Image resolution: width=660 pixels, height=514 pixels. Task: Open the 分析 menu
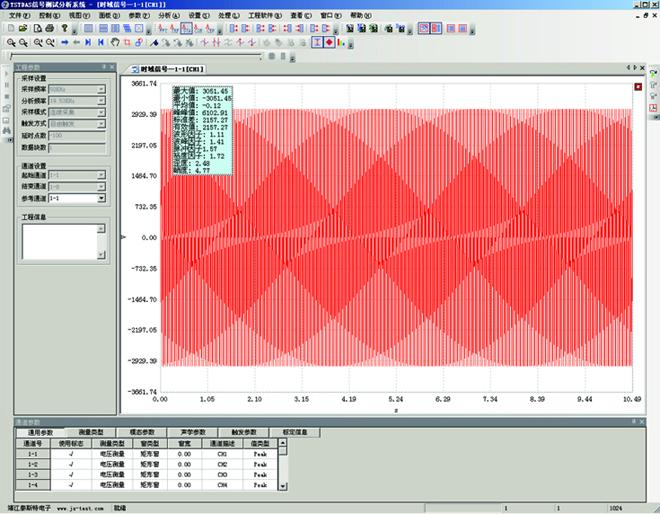coord(169,17)
